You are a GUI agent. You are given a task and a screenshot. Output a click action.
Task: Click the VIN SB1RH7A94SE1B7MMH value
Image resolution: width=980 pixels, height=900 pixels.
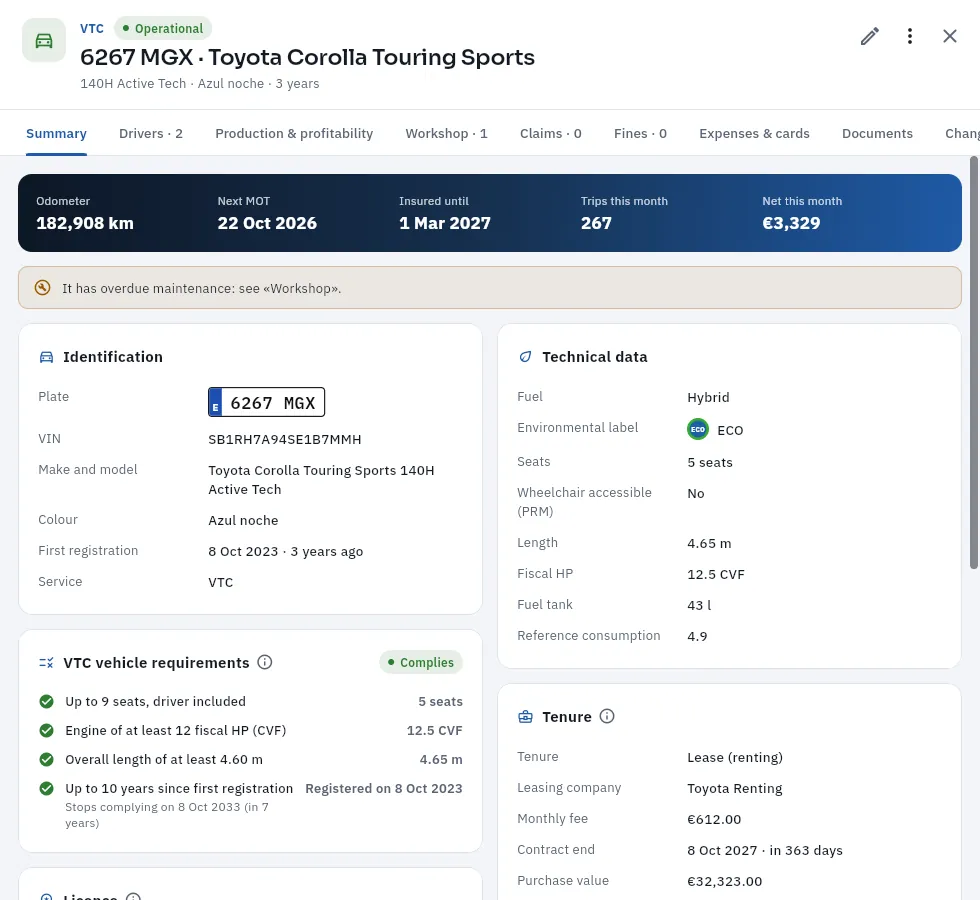tap(284, 439)
